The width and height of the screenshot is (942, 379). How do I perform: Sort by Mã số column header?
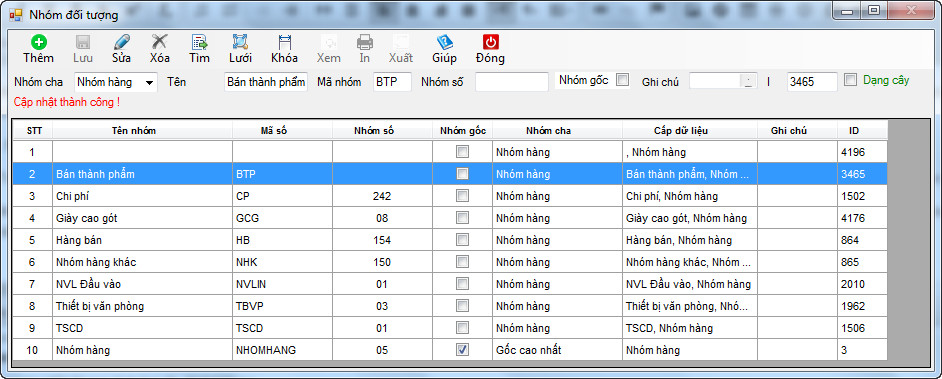click(x=282, y=130)
